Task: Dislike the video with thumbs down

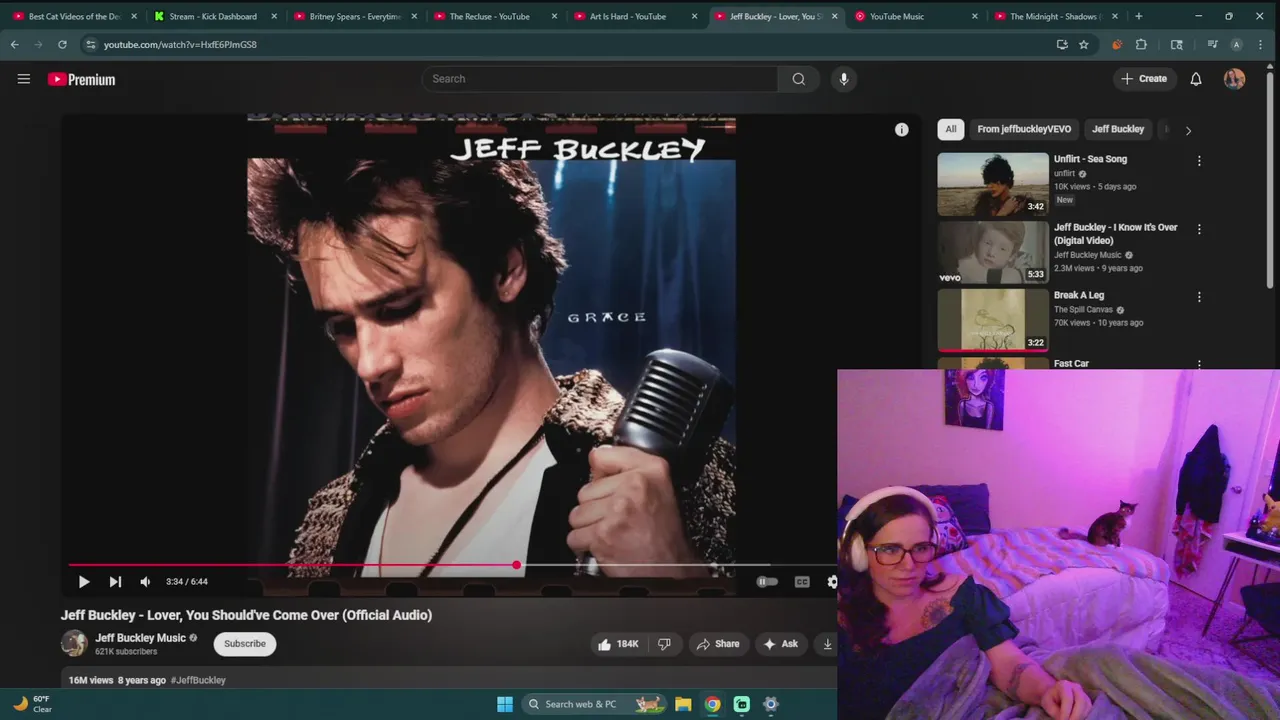Action: (664, 644)
